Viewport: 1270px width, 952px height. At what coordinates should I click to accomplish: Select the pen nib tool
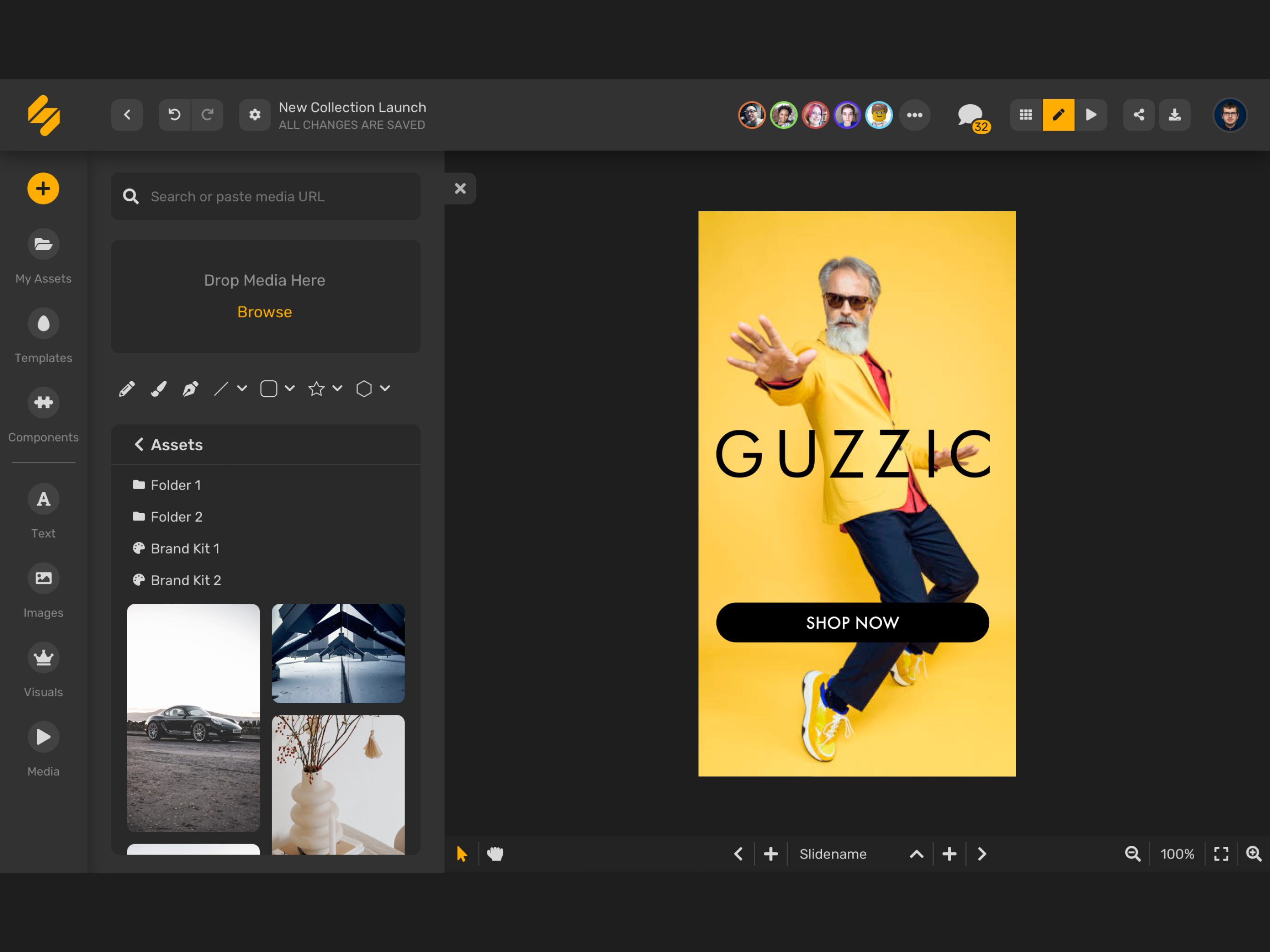190,389
